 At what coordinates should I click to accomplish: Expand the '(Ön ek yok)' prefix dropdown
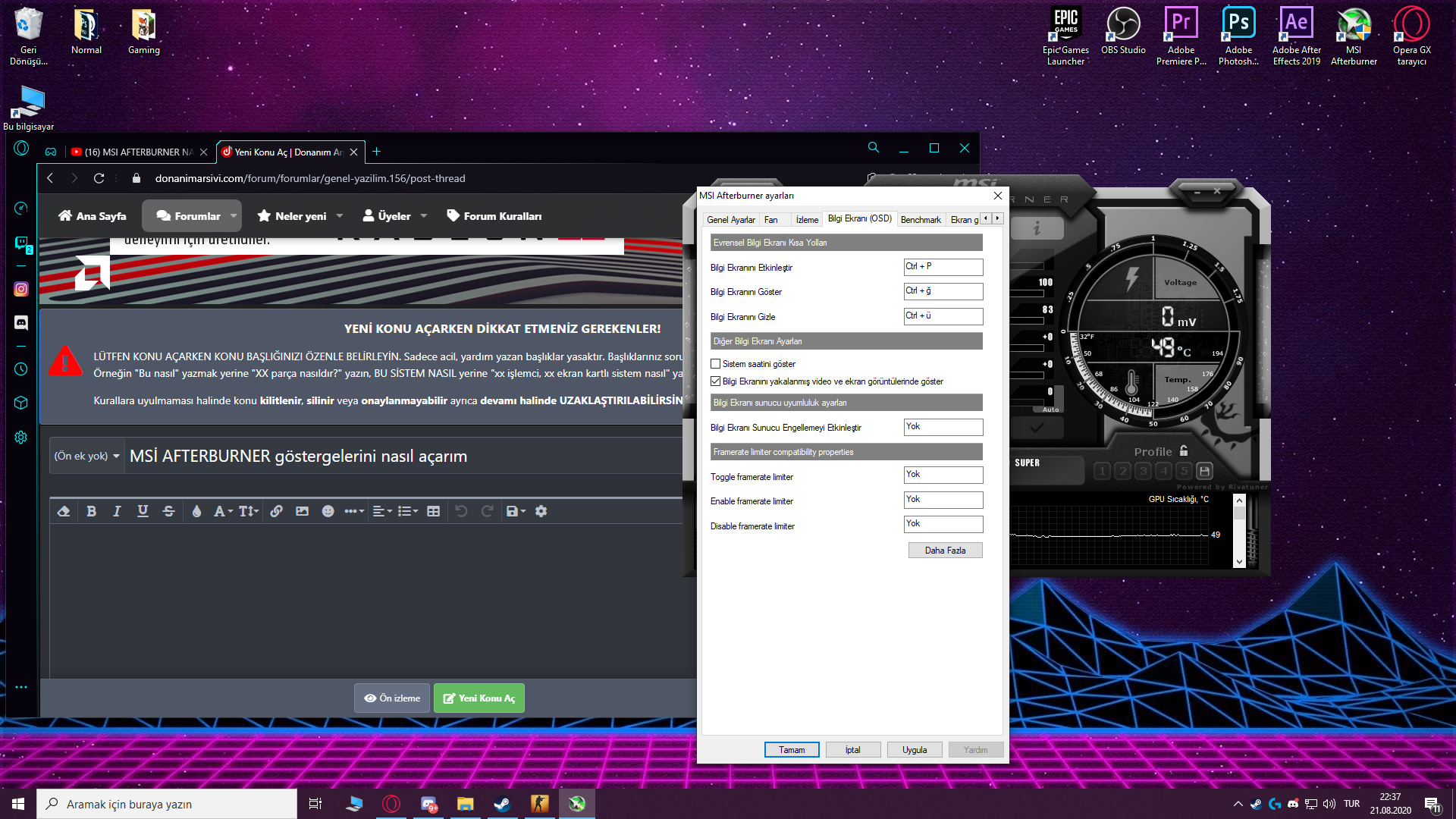click(x=86, y=457)
